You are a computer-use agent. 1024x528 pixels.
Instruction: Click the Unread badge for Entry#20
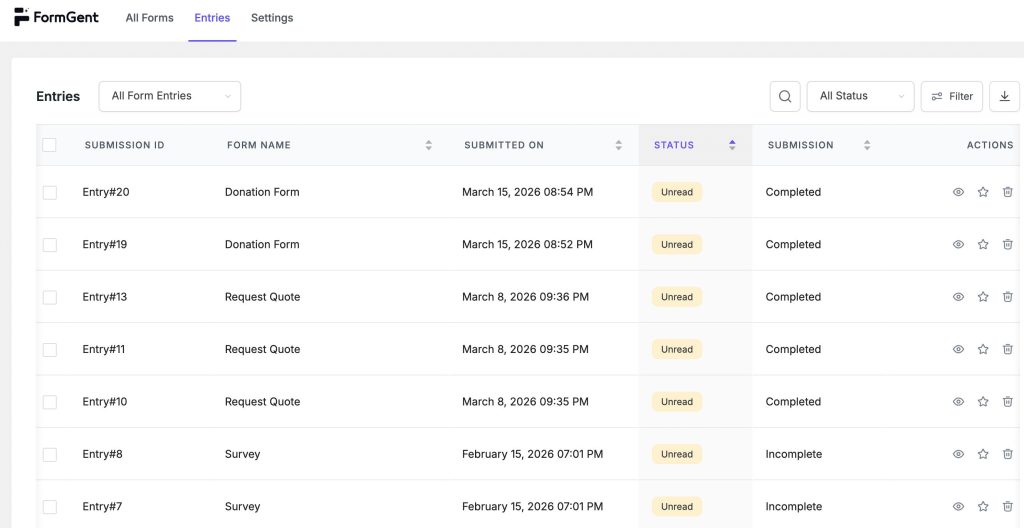click(677, 192)
